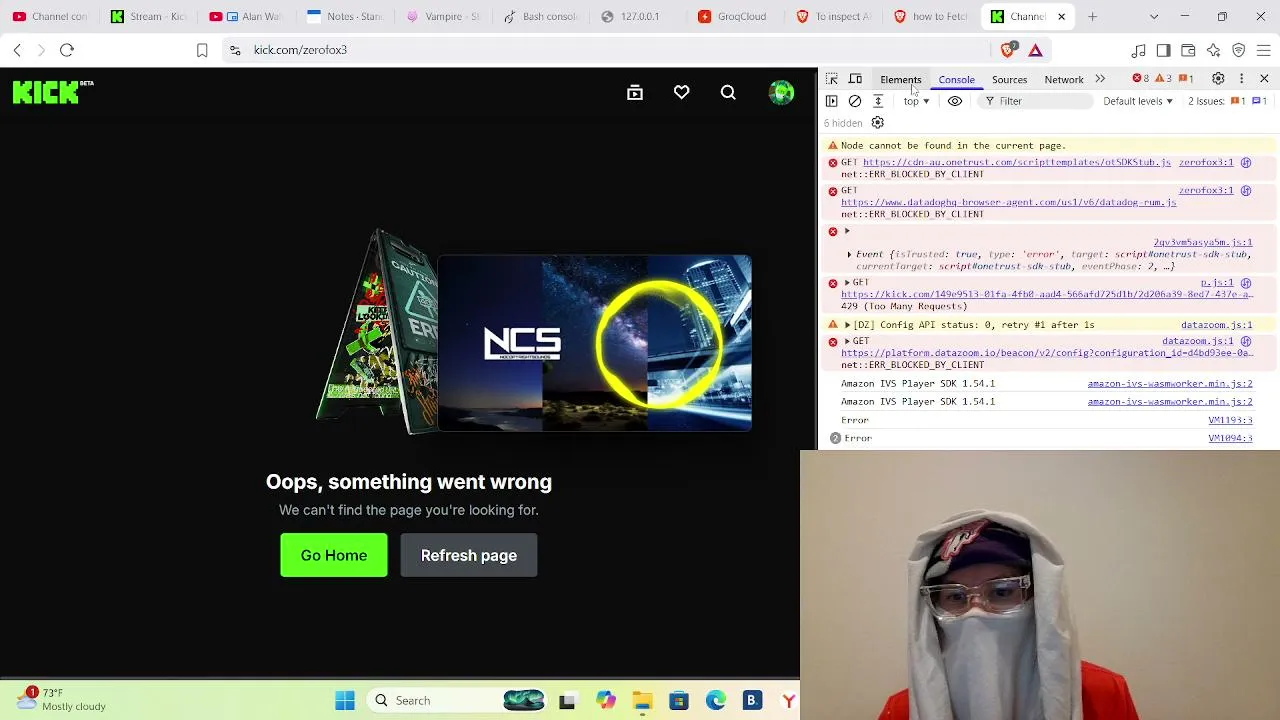
Task: Open the Brave Leo AI sparkle icon
Action: click(1214, 50)
